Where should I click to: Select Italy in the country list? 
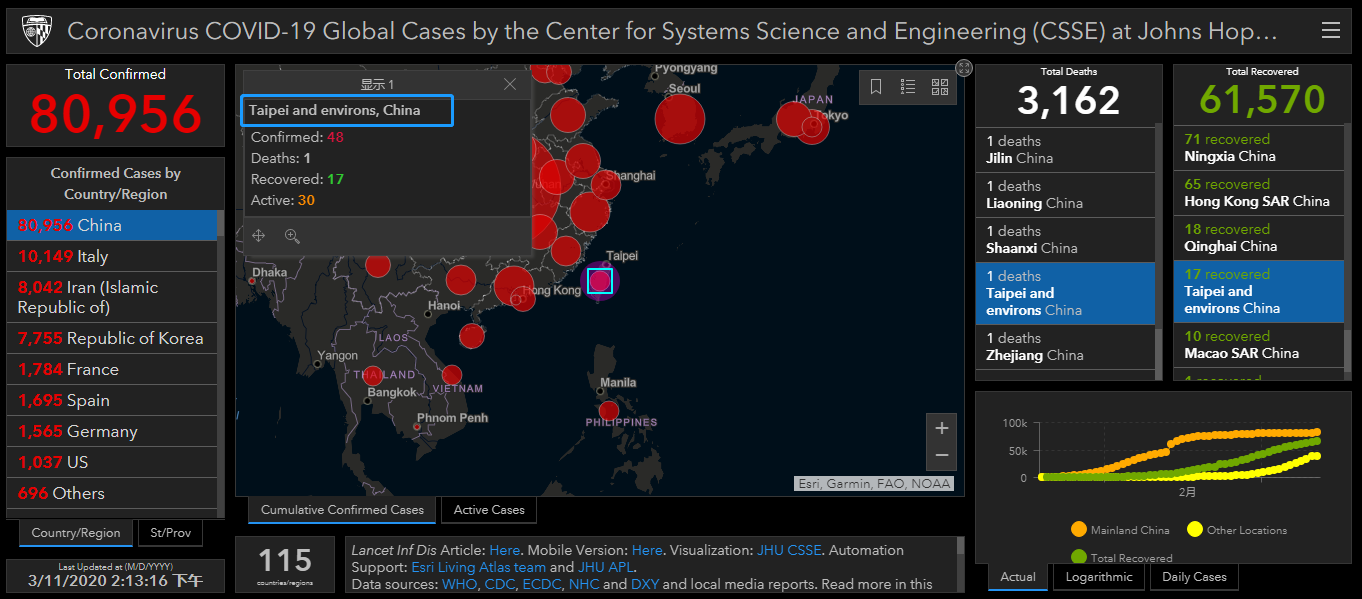pyautogui.click(x=111, y=256)
